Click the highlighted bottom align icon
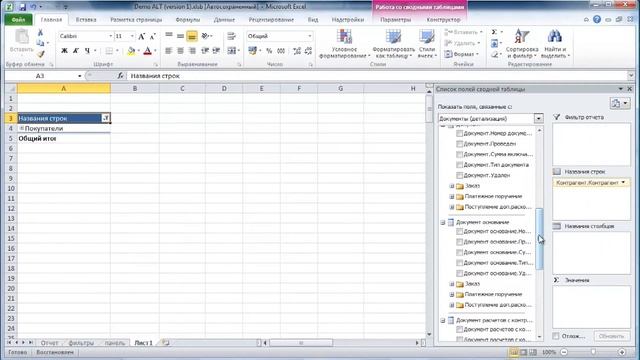 [191, 36]
